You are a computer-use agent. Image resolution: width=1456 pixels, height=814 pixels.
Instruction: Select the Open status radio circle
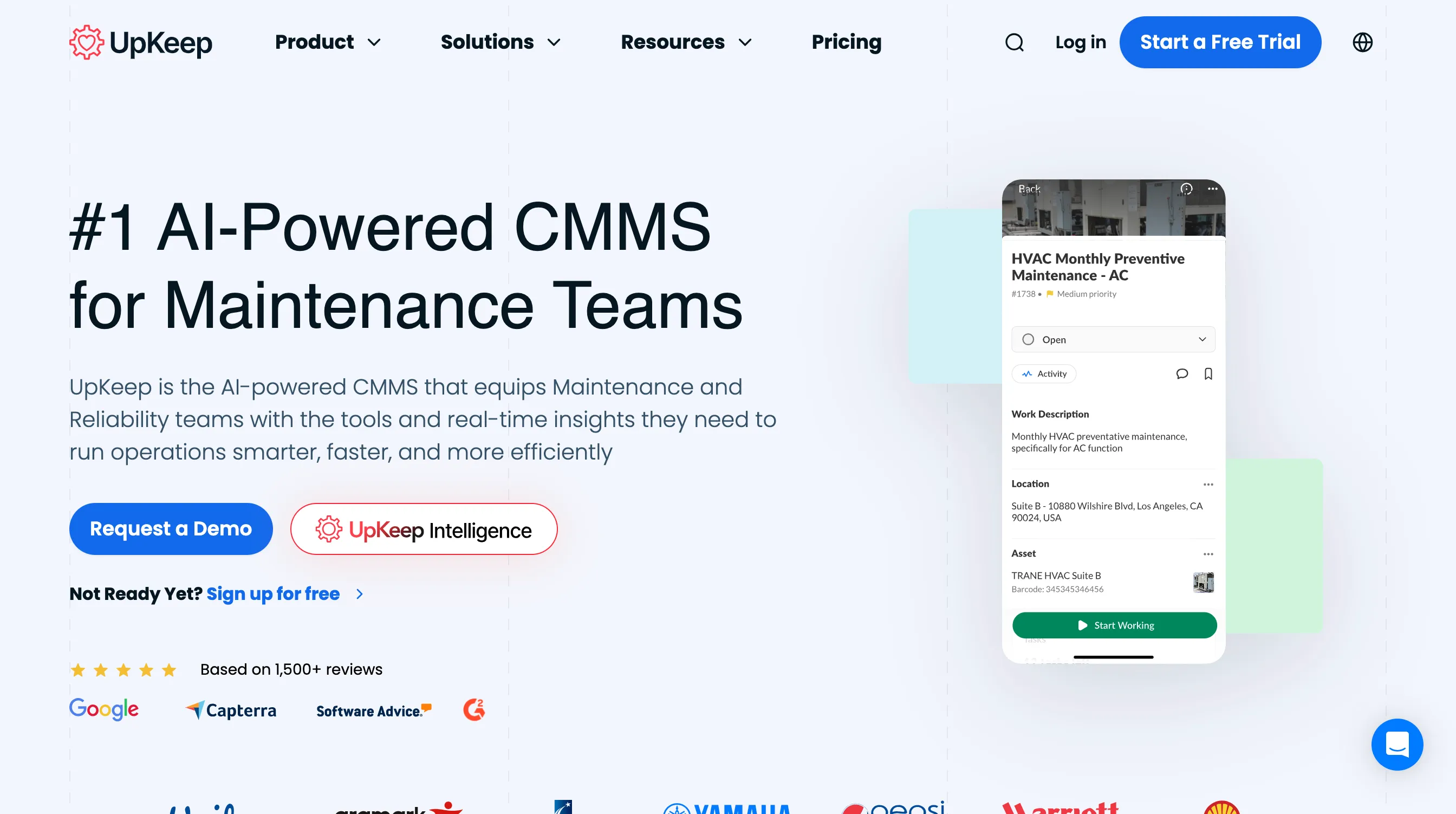1028,339
